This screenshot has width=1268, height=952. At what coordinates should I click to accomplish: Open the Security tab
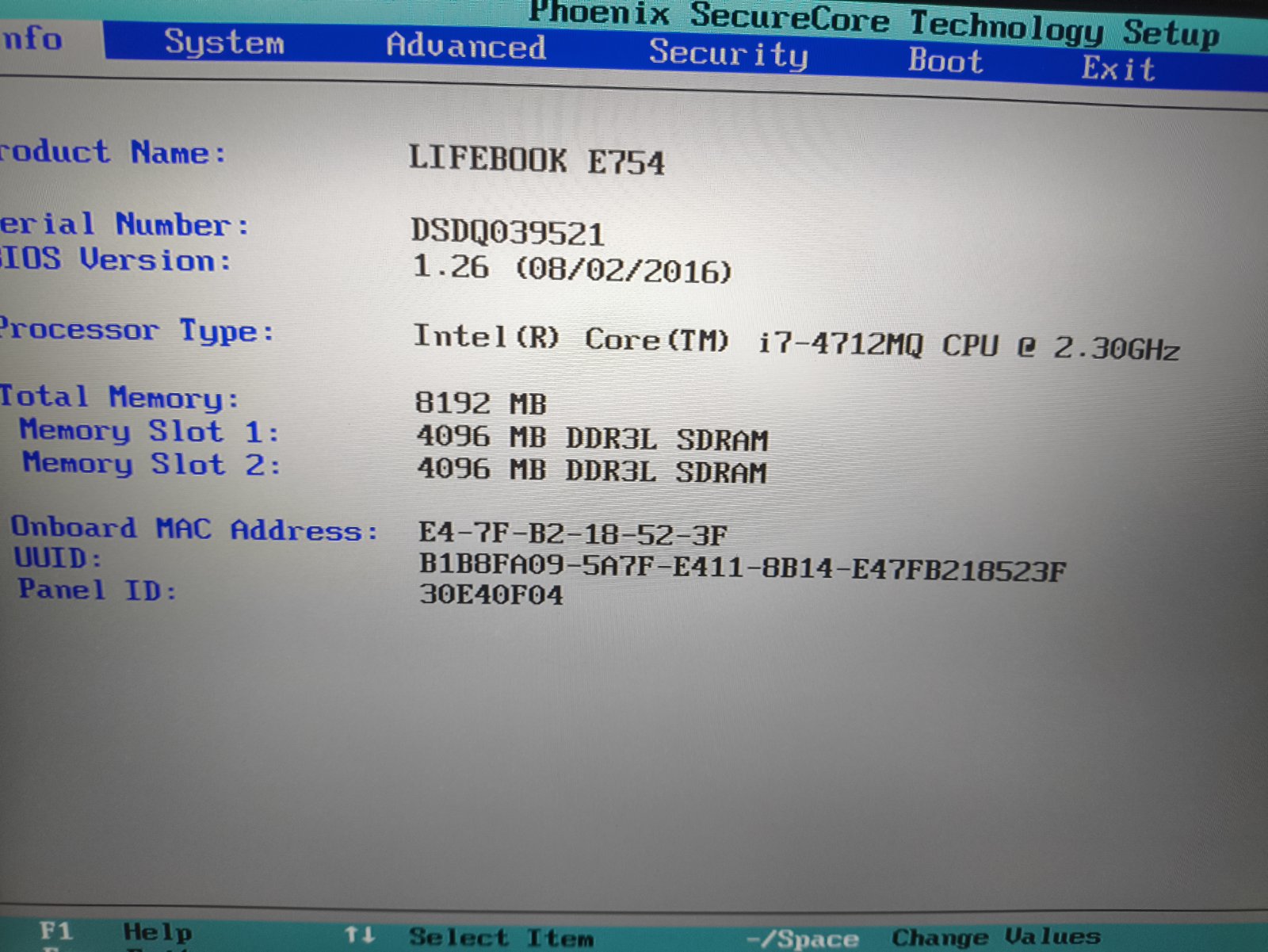pos(728,54)
